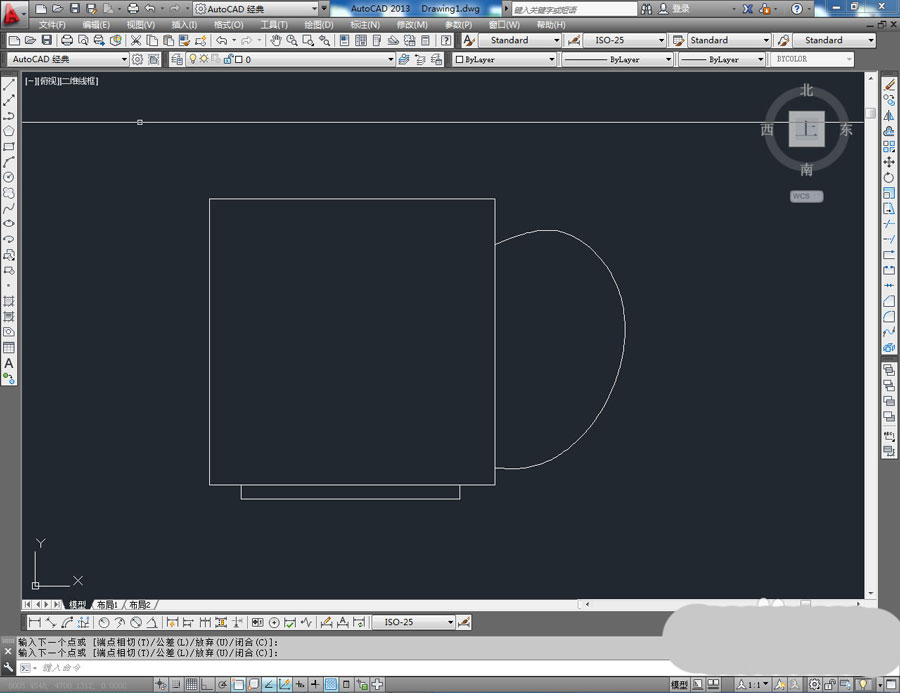Select the Rotate modify tool
The width and height of the screenshot is (900, 693).
click(x=889, y=178)
